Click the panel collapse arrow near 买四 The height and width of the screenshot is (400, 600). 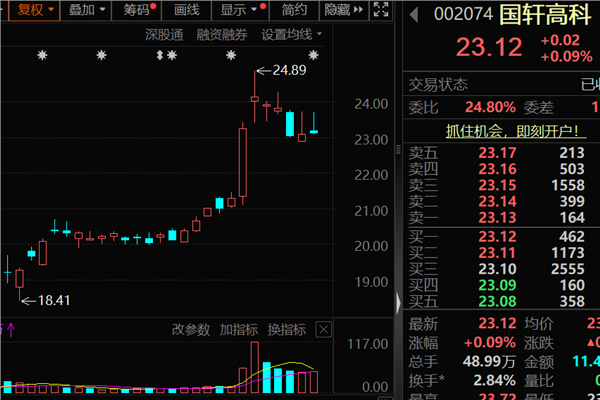tap(398, 302)
